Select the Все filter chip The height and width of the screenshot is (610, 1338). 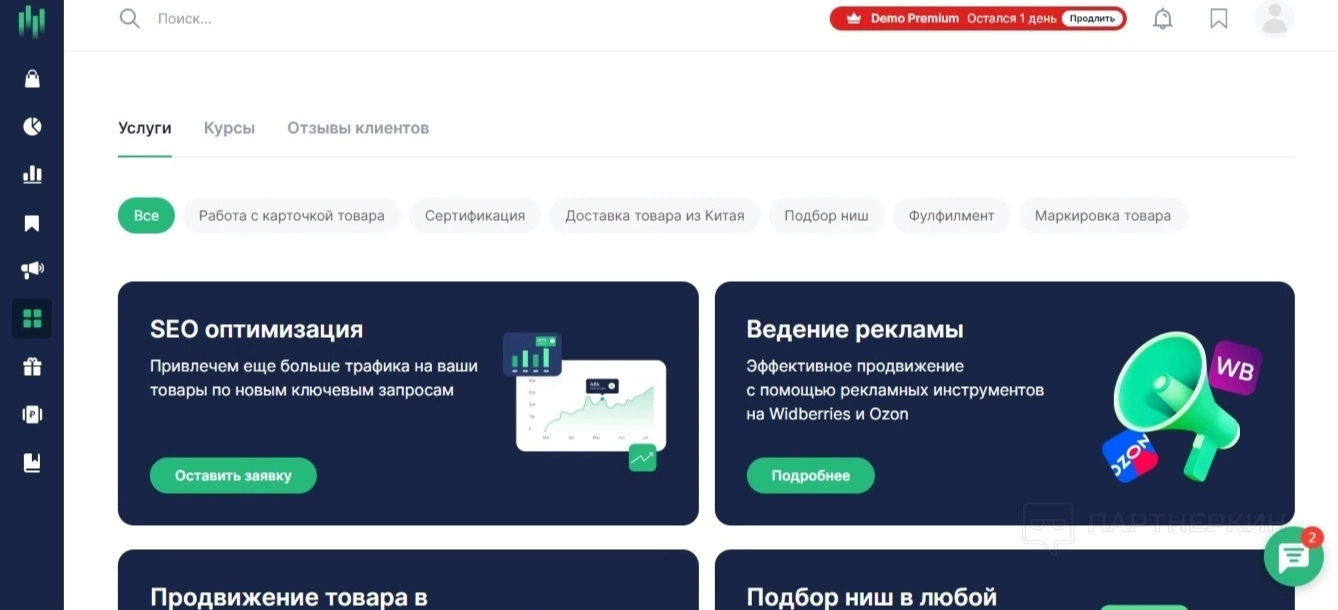coord(146,215)
